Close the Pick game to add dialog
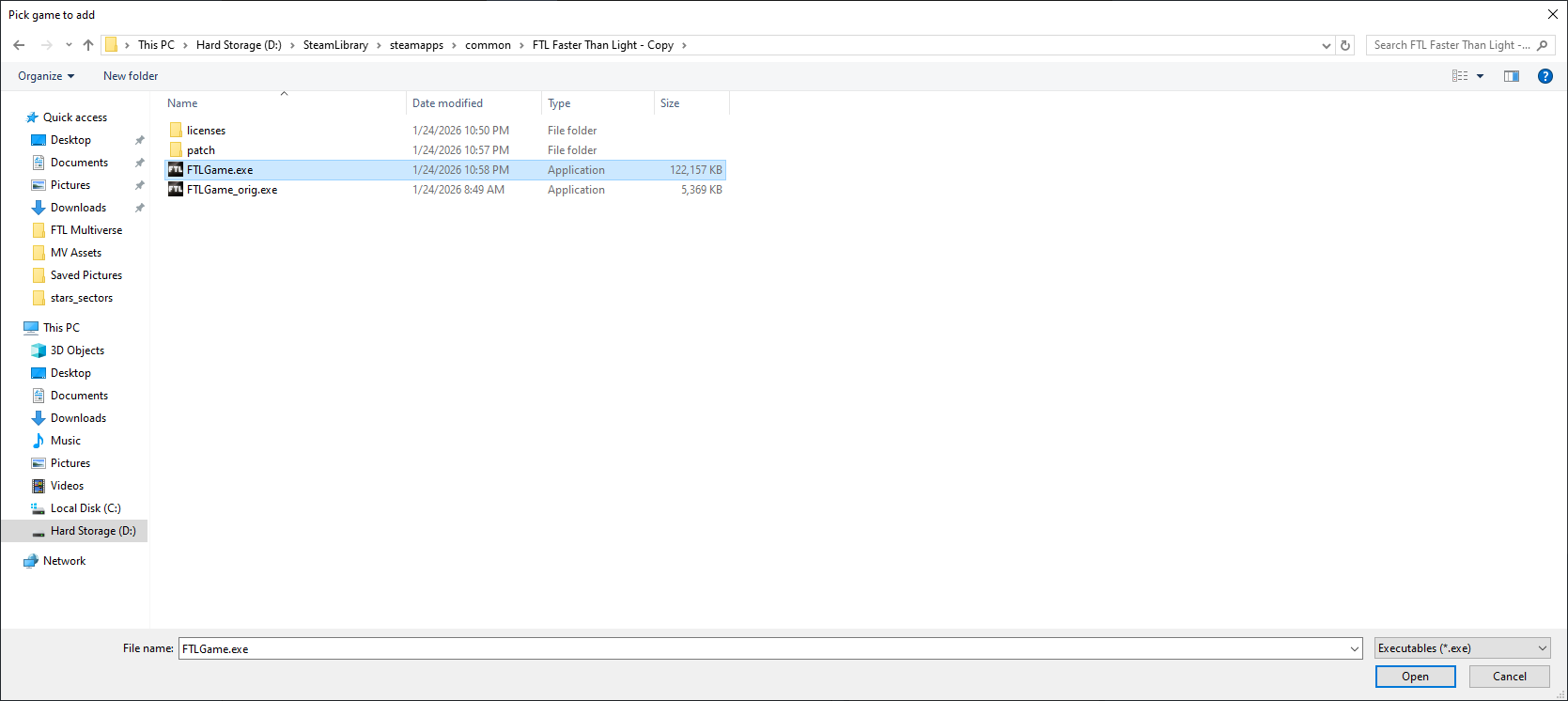This screenshot has width=1568, height=701. [x=1553, y=14]
